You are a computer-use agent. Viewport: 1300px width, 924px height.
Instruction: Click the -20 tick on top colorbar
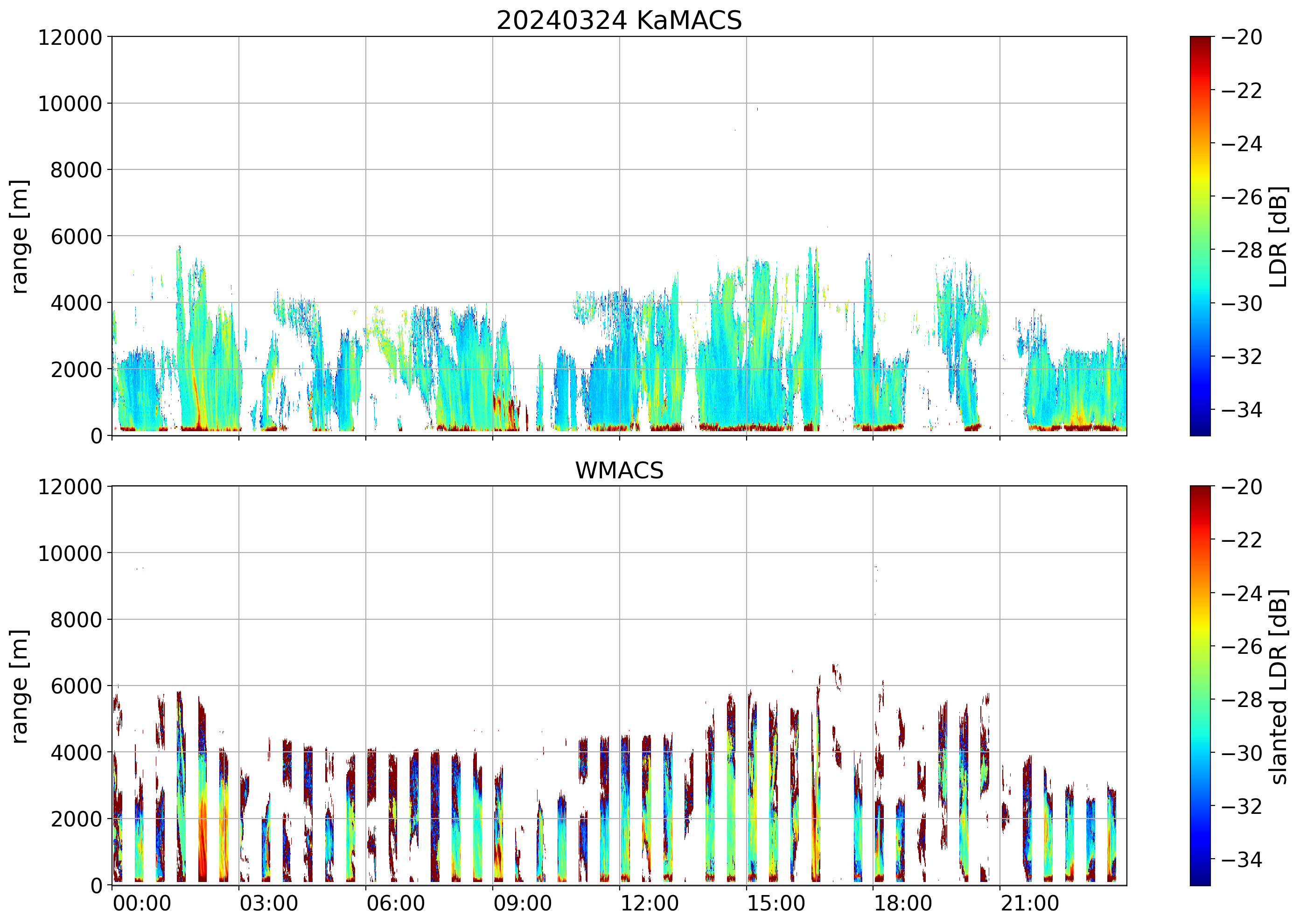point(1241,37)
